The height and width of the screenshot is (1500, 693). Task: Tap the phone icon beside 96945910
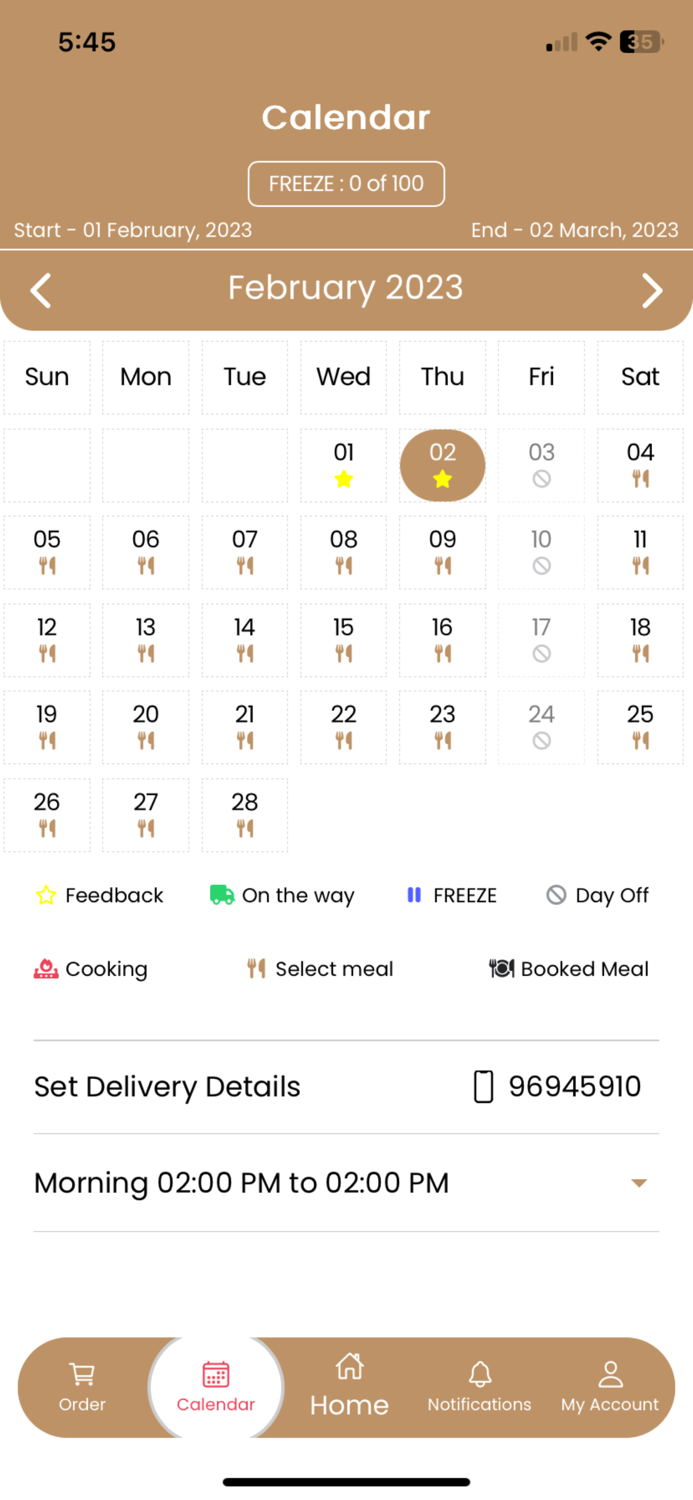click(483, 1087)
